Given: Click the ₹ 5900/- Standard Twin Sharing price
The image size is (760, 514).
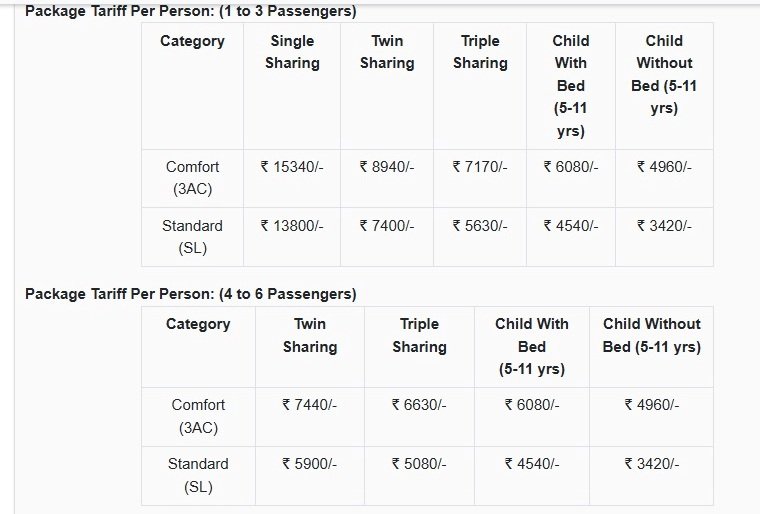Looking at the screenshot, I should click(x=310, y=464).
